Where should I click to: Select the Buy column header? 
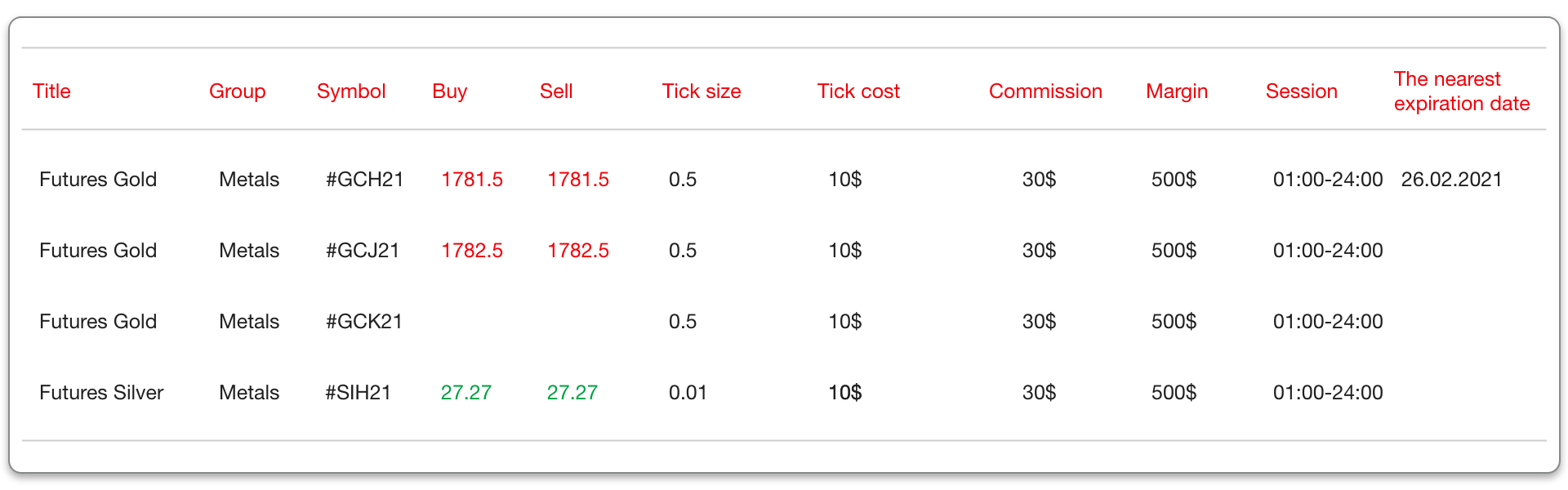[449, 91]
